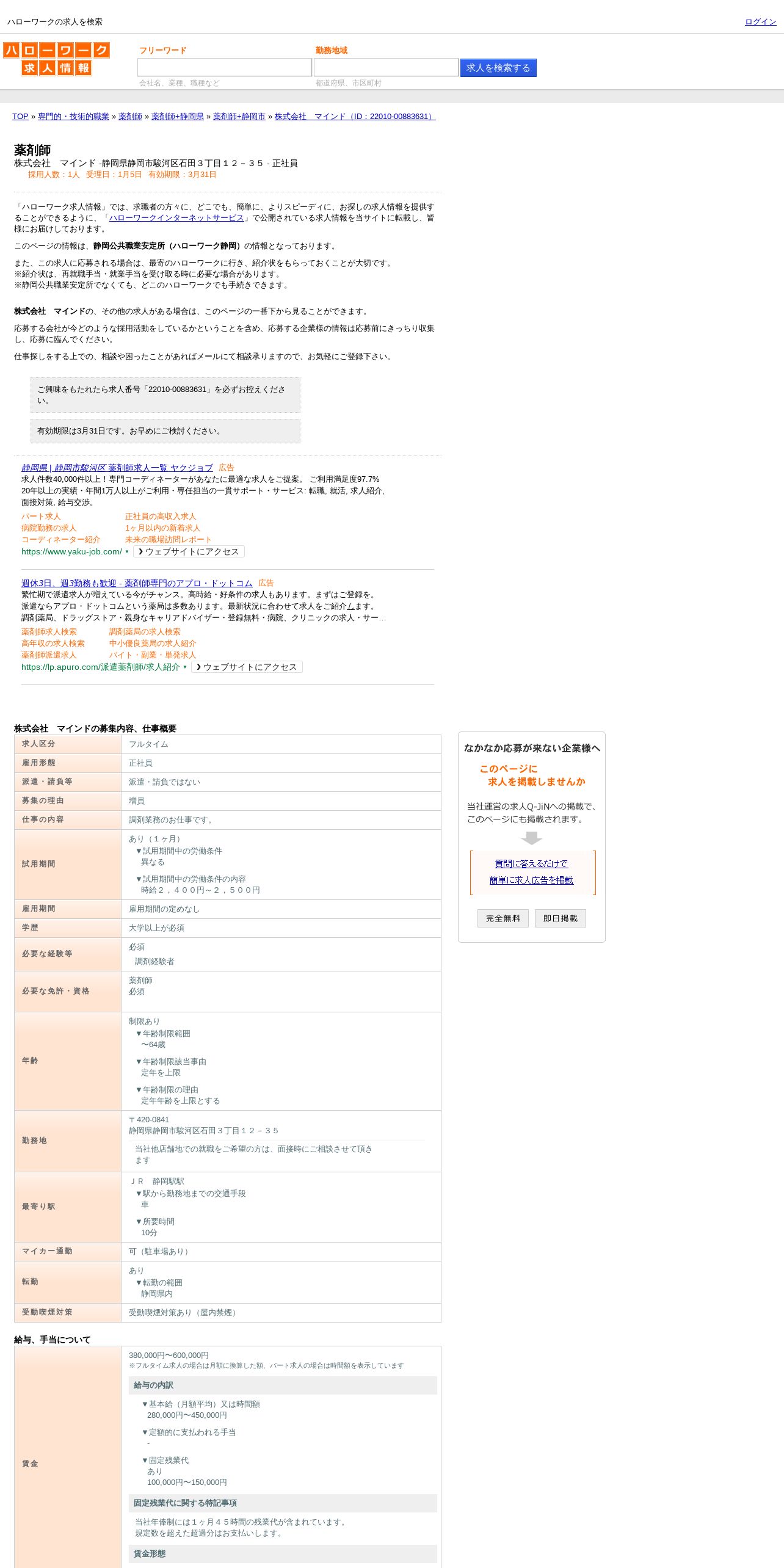
Task: Click ウェブサイトにアクセス button for yaku-job ad
Action: point(189,551)
